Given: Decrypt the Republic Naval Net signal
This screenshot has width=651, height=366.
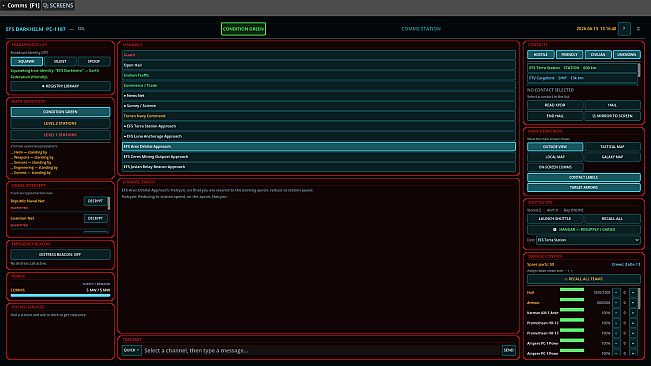Looking at the screenshot, I should [x=95, y=201].
